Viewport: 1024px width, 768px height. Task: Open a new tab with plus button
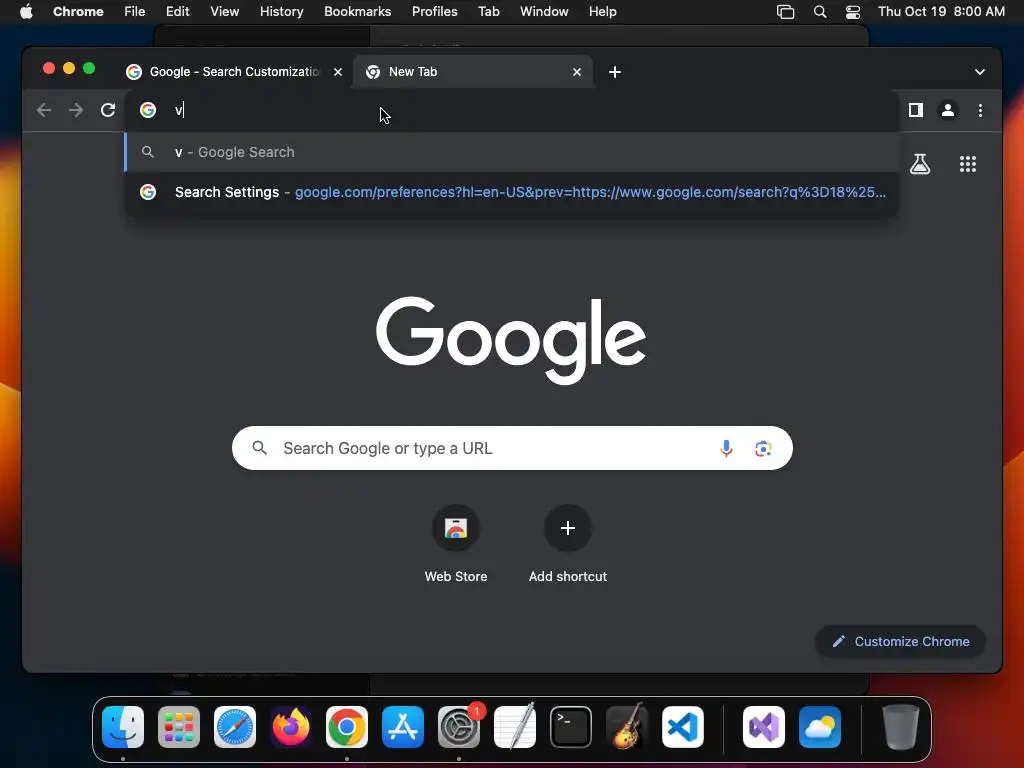coord(615,72)
